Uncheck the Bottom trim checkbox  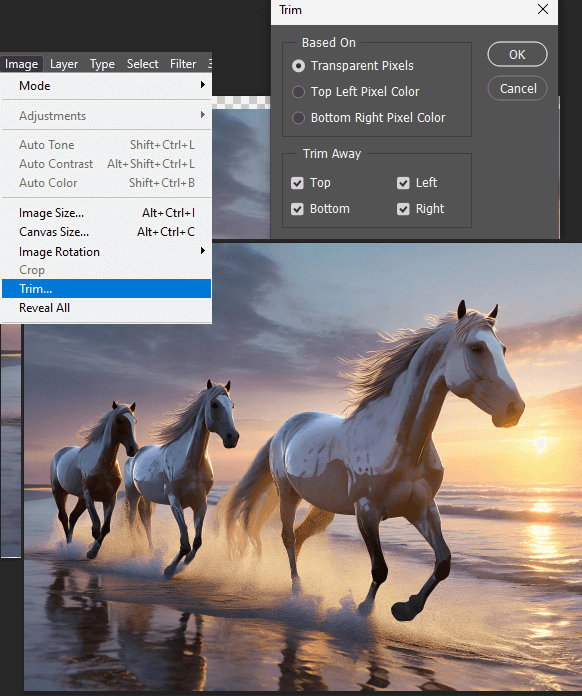[297, 209]
